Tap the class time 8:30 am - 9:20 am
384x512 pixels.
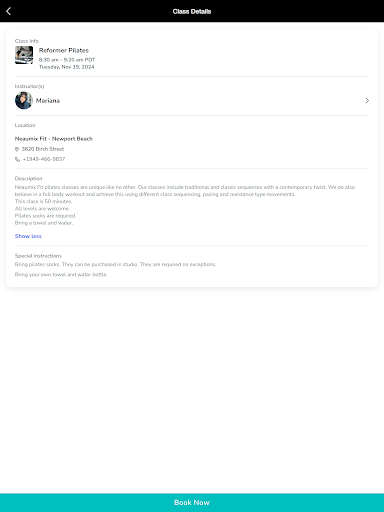67,60
